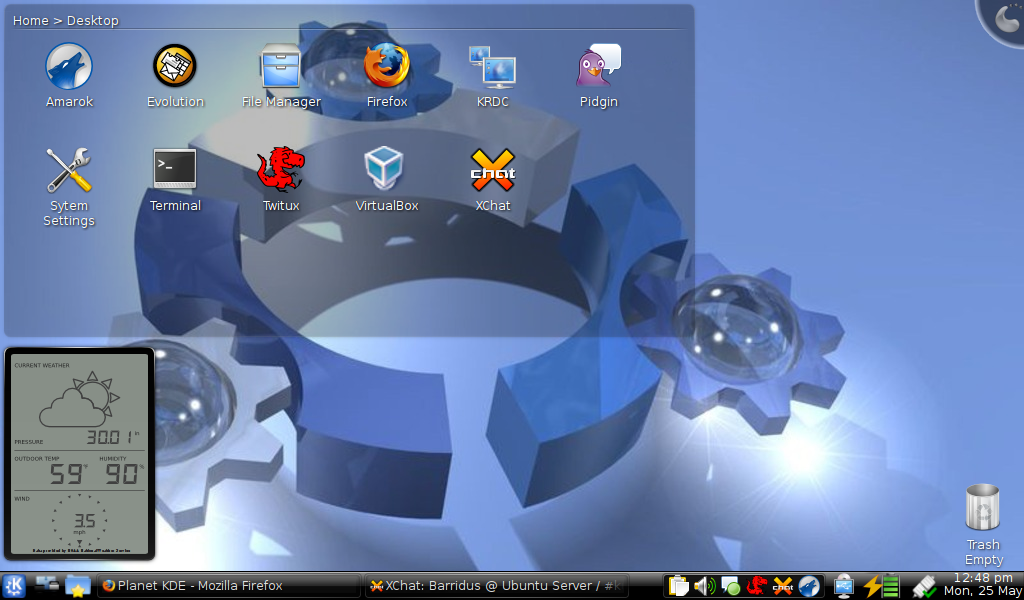Open XChat from the folder view
This screenshot has height=600, width=1024.
493,171
